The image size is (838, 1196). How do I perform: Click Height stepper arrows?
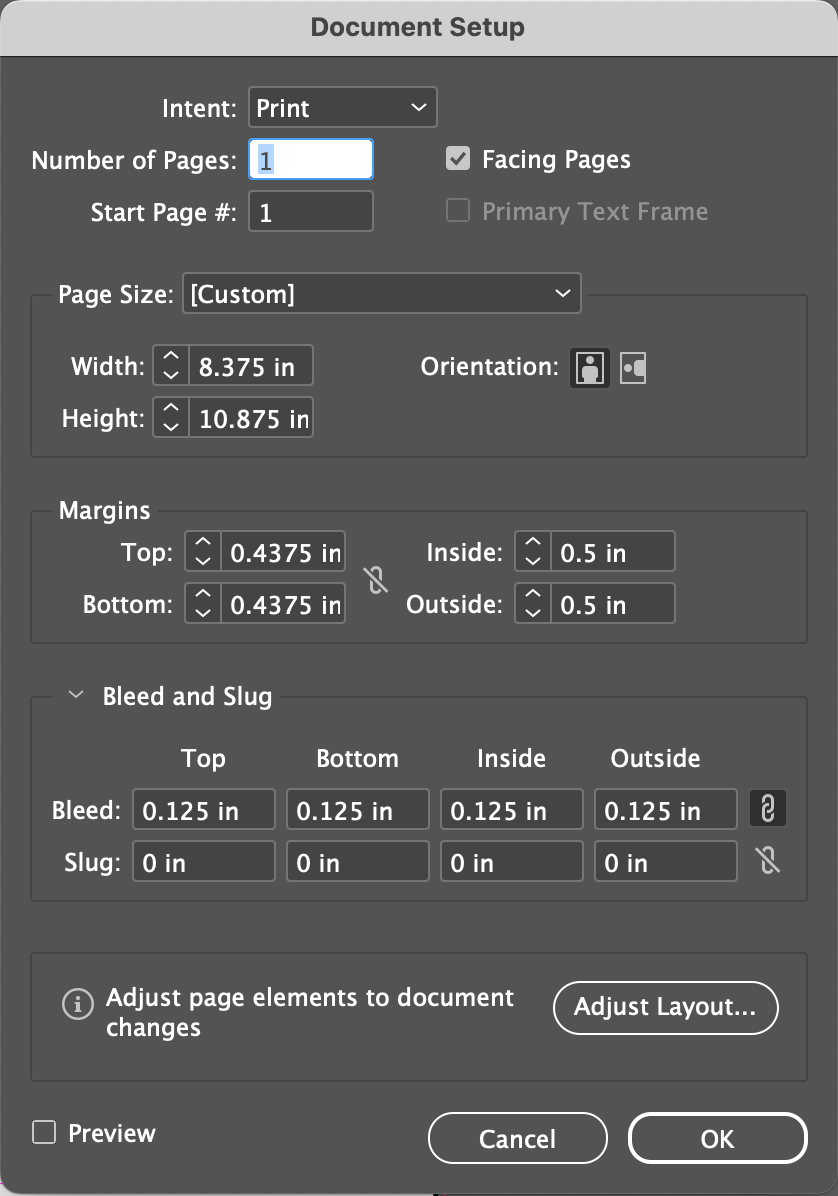click(x=171, y=417)
